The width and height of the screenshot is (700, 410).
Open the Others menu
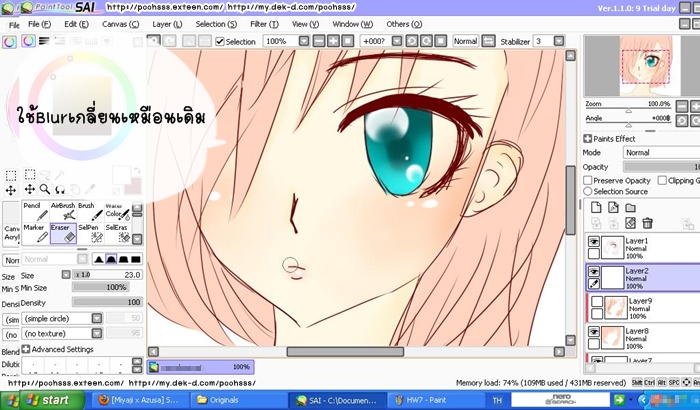[x=404, y=24]
